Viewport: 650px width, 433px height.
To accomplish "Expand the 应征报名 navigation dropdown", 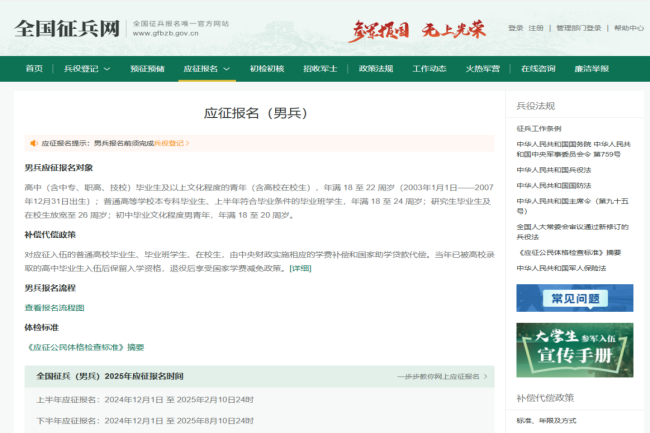I will coord(206,68).
